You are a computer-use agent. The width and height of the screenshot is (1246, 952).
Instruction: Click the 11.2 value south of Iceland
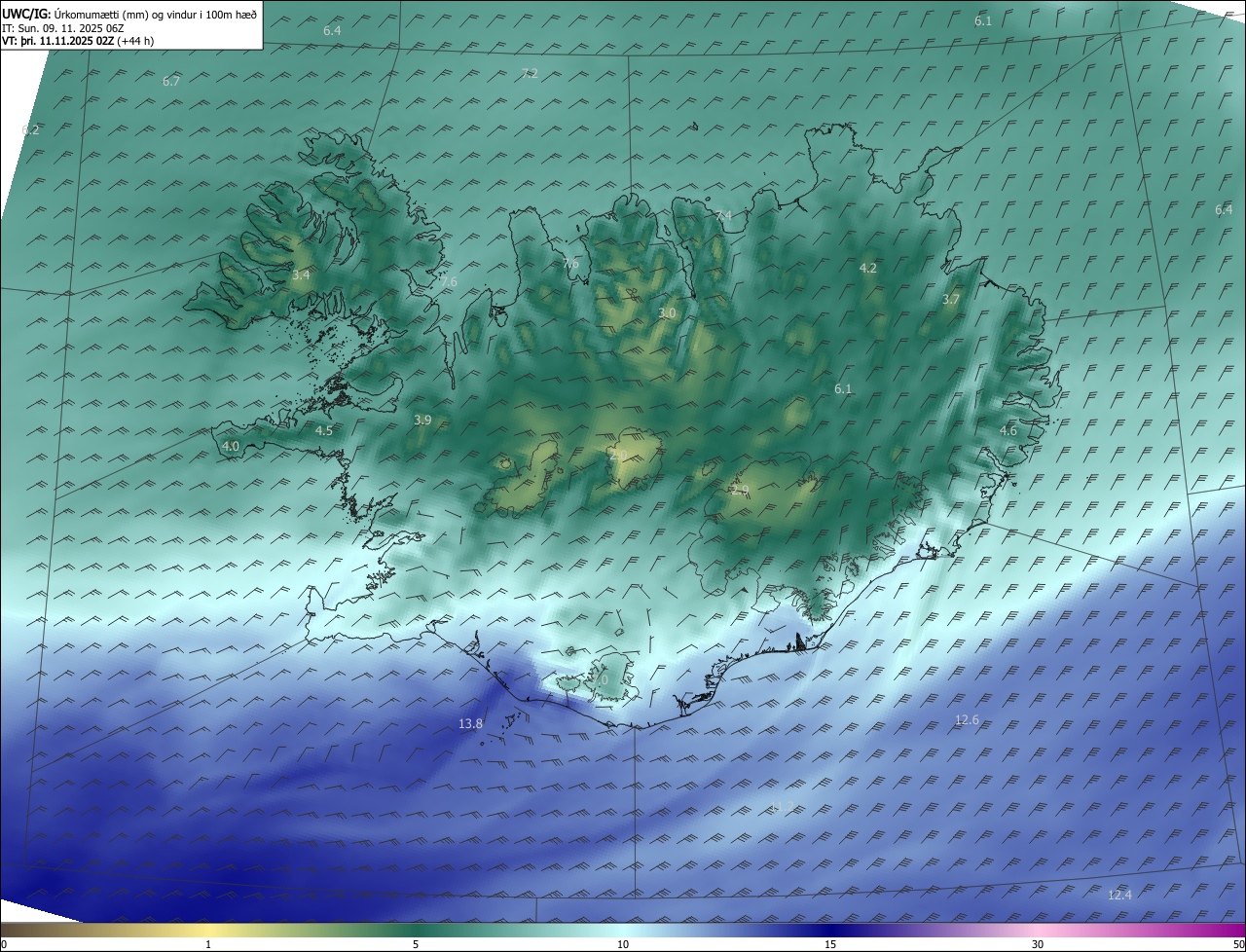(782, 807)
